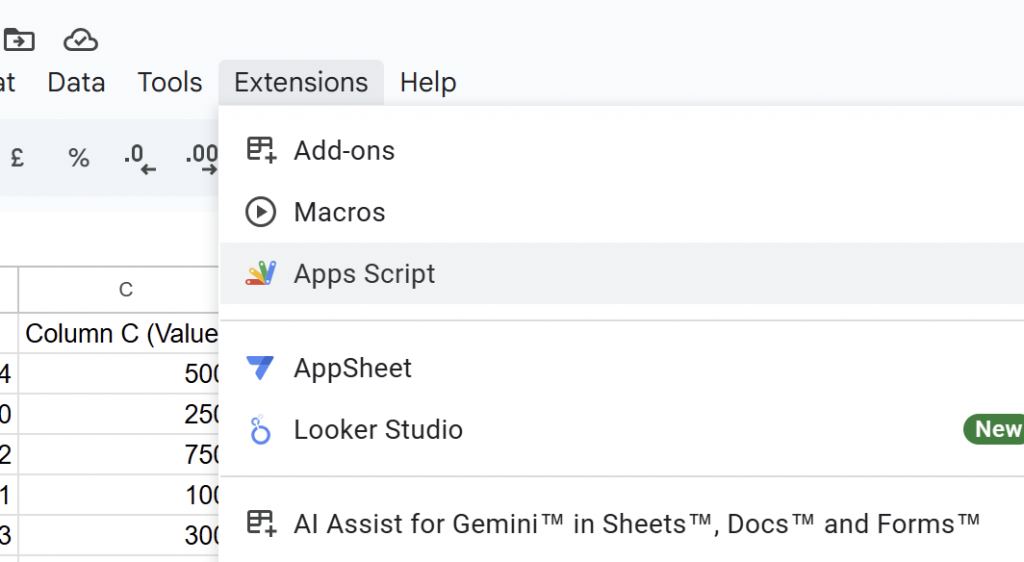1024x562 pixels.
Task: Open the Data menu
Action: coord(76,82)
